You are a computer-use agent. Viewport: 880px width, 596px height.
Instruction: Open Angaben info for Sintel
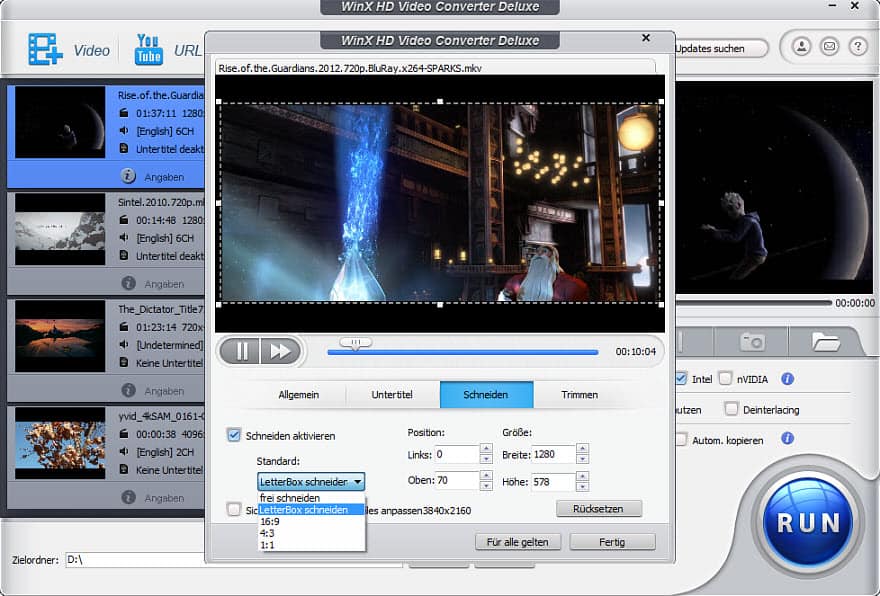click(x=129, y=283)
